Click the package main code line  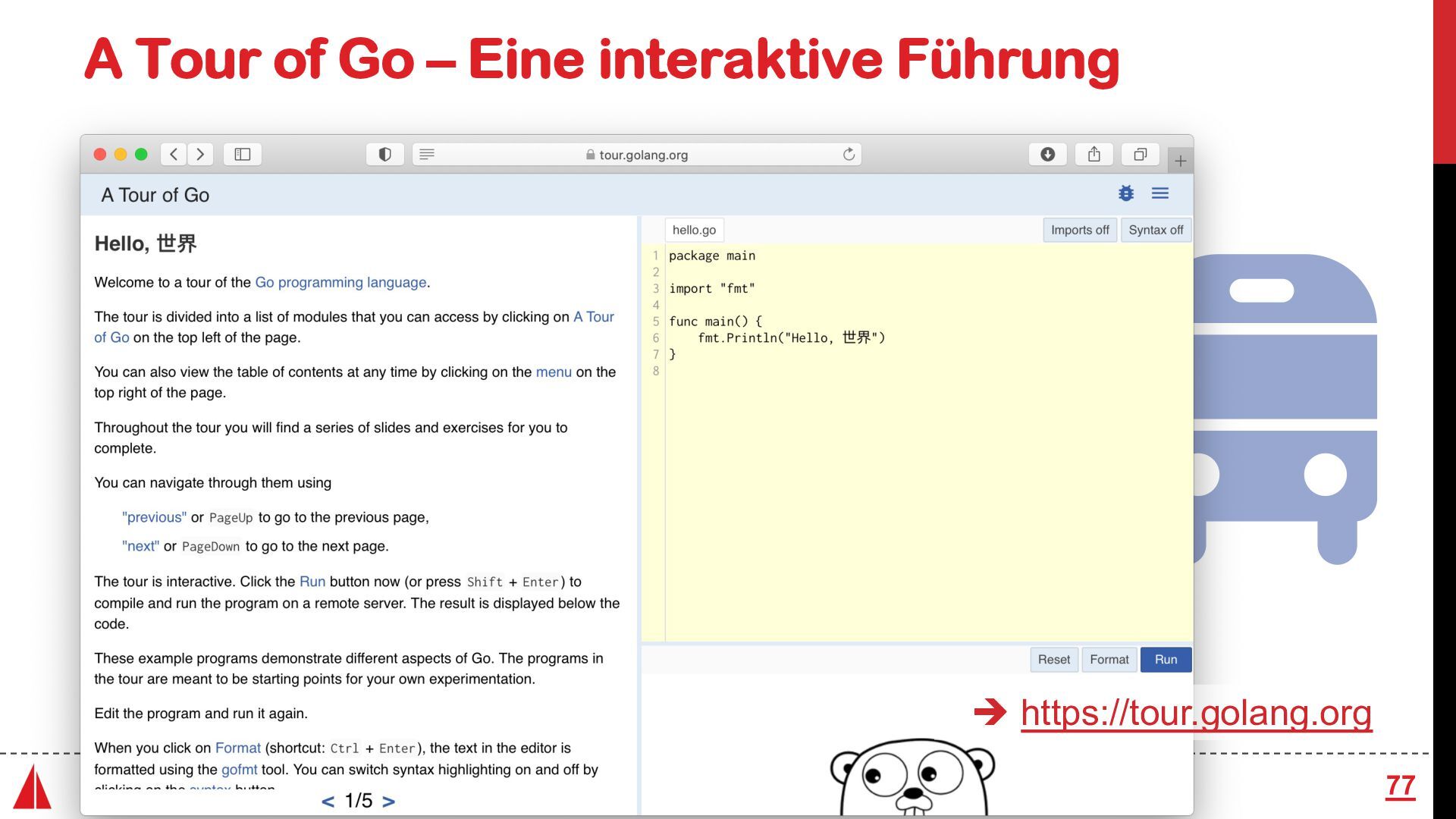click(x=712, y=256)
